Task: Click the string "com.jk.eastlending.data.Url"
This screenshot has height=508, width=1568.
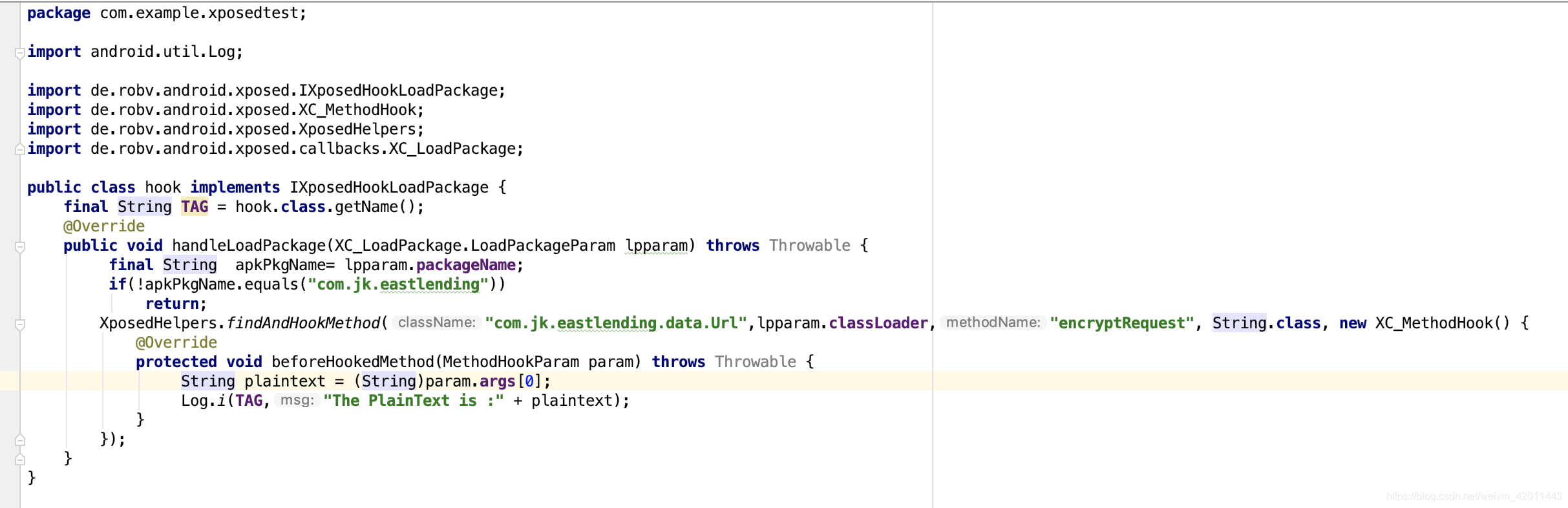Action: pos(616,323)
